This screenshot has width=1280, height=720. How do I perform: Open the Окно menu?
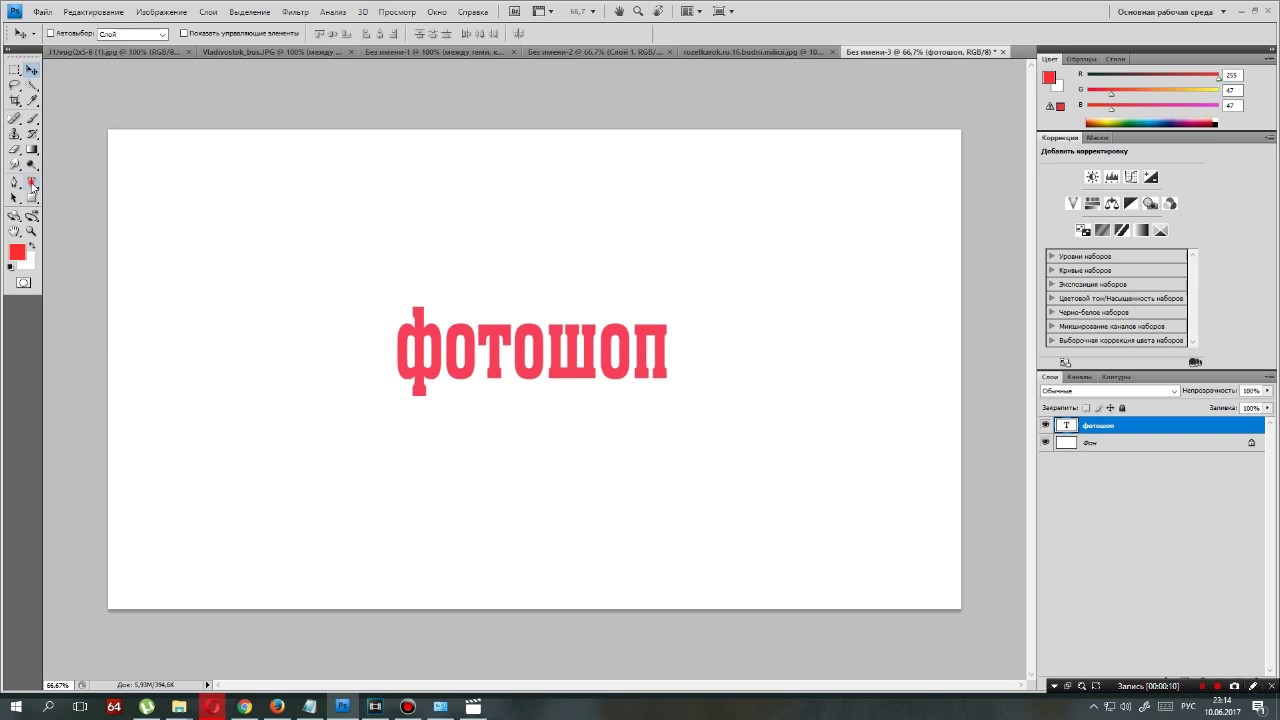[437, 12]
